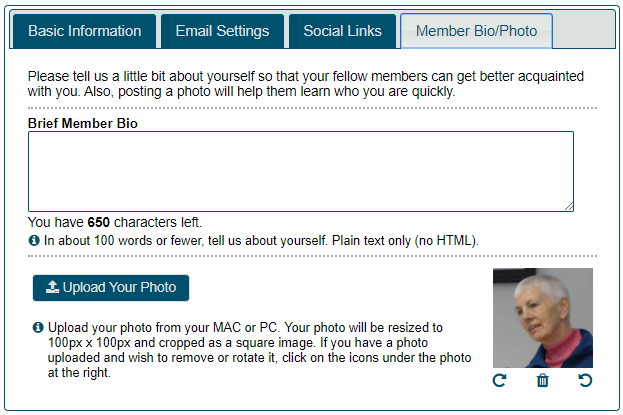
Task: Click the bio text area resize handle
Action: [569, 207]
